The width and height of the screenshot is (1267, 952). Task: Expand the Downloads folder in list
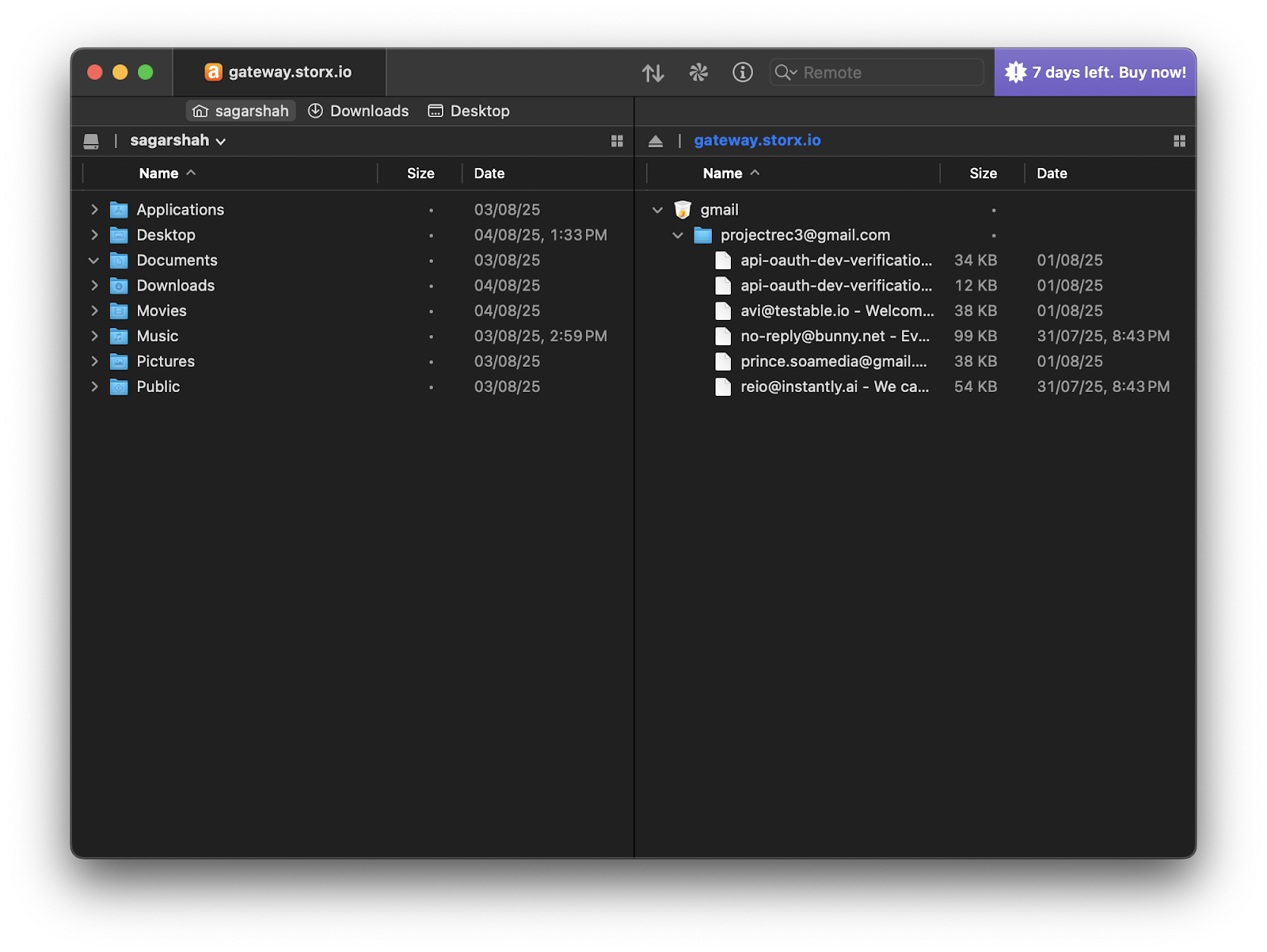pos(94,286)
